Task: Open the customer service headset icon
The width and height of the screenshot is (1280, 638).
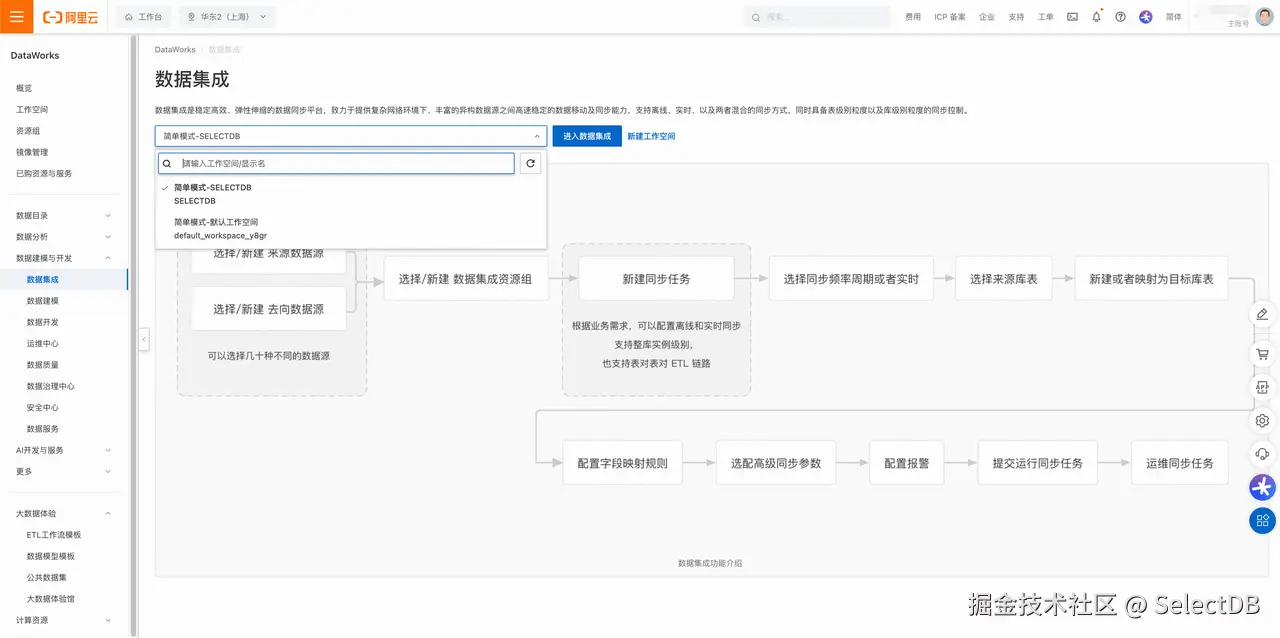Action: pyautogui.click(x=1262, y=453)
